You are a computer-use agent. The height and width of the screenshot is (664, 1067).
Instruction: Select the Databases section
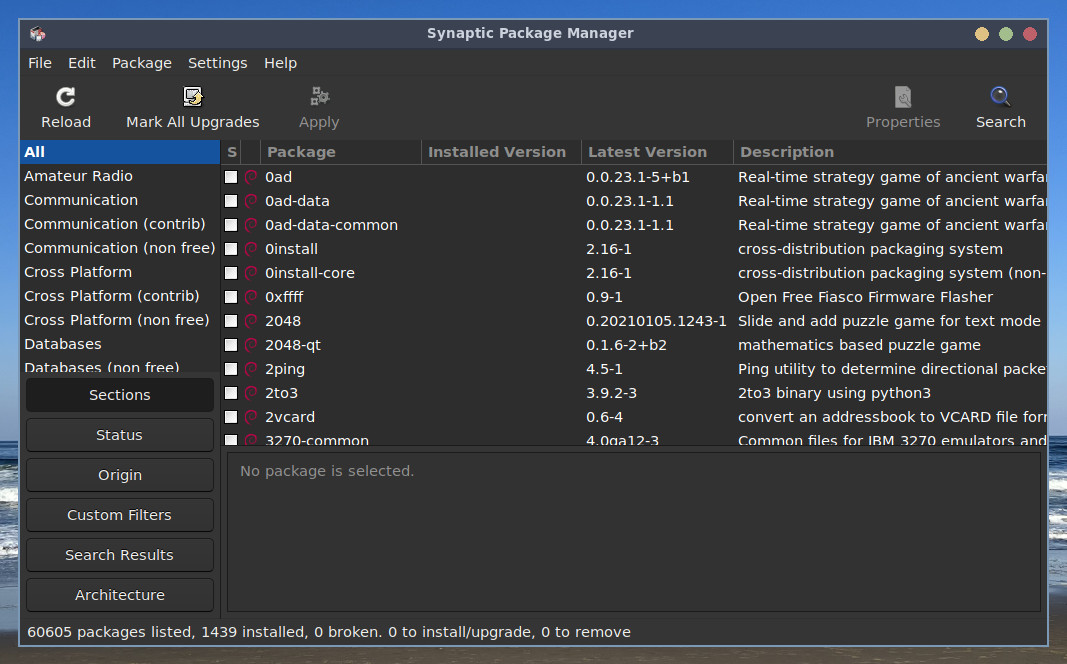(120, 344)
